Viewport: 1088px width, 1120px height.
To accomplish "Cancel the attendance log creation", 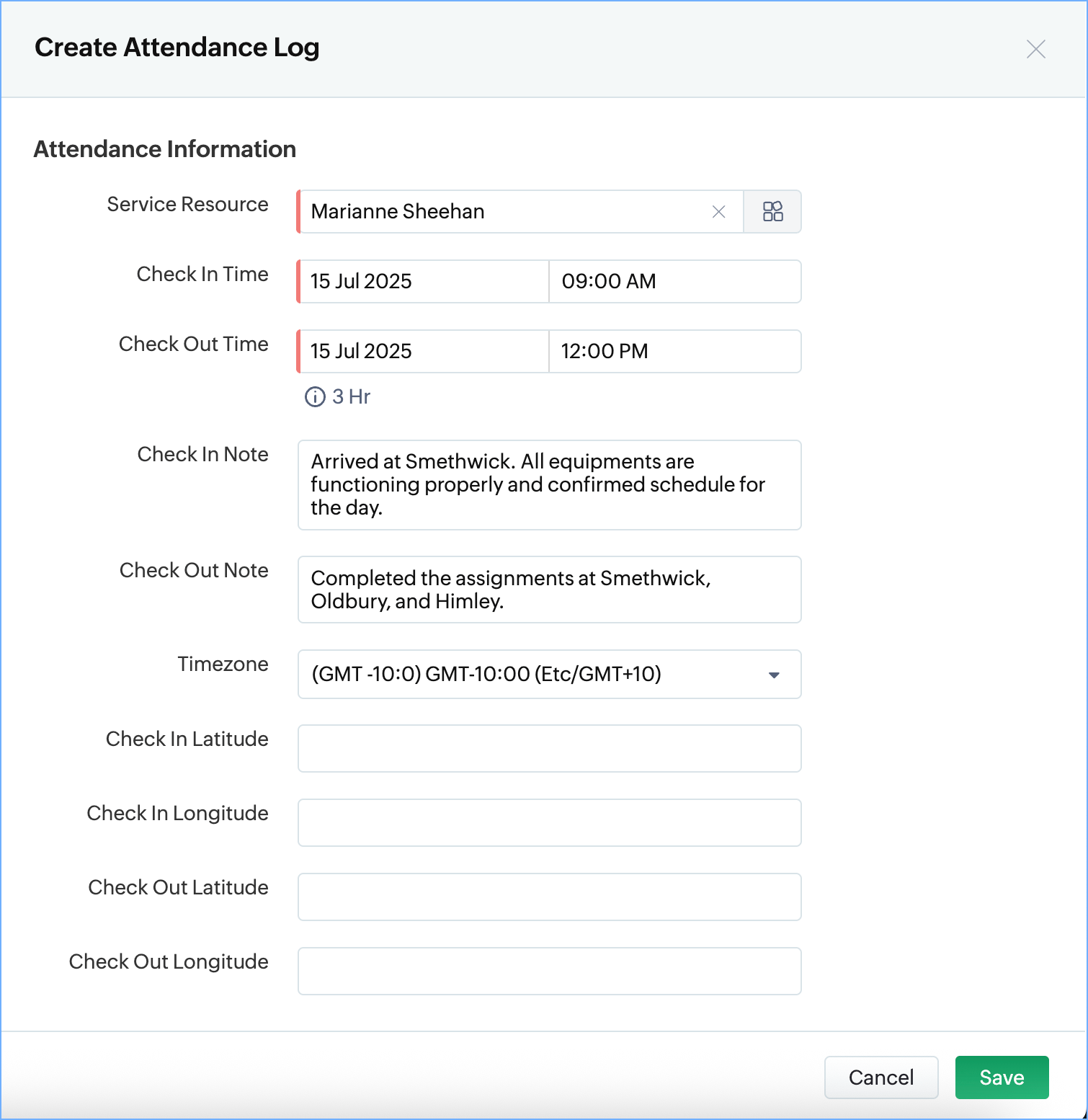I will click(880, 1077).
